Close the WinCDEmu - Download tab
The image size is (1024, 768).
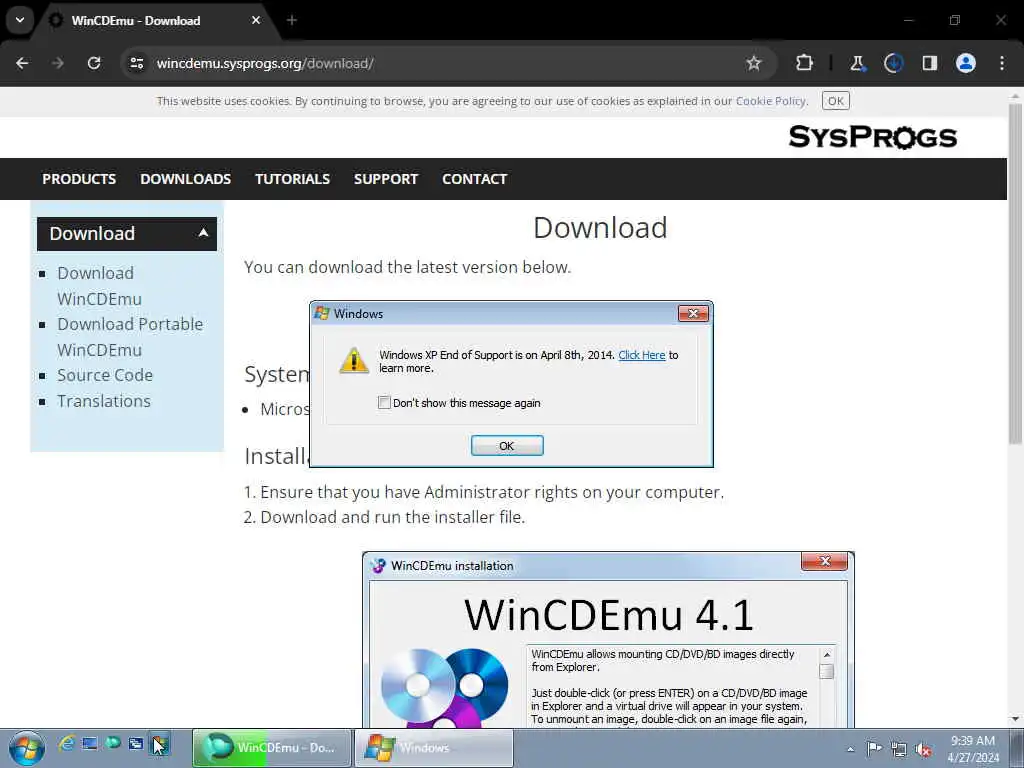point(256,20)
